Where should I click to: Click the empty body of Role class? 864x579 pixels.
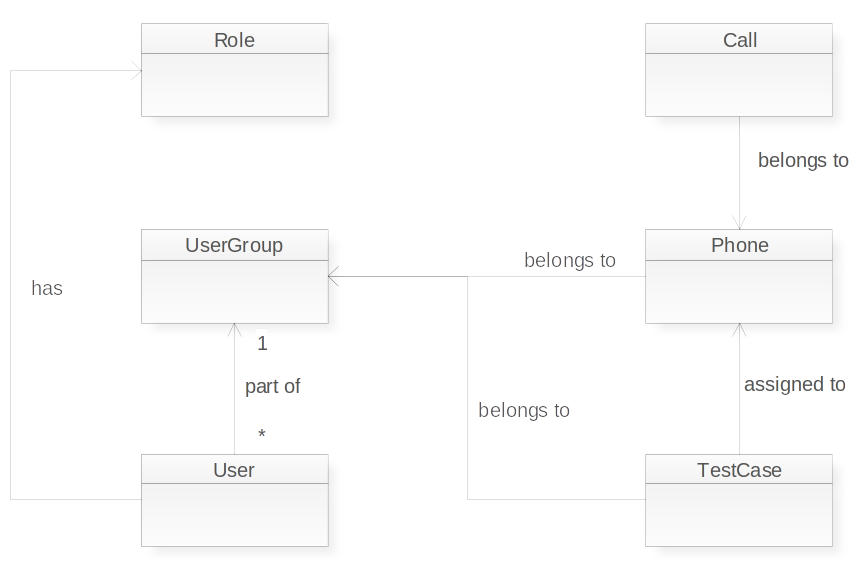(235, 85)
